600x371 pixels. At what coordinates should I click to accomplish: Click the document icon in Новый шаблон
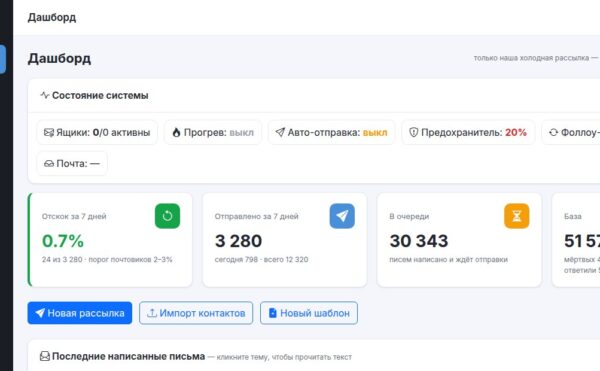click(272, 313)
